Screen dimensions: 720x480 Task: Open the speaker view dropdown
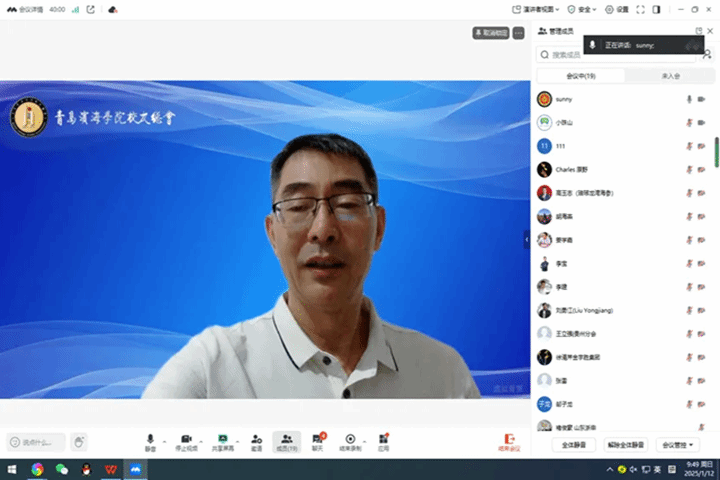coord(536,9)
